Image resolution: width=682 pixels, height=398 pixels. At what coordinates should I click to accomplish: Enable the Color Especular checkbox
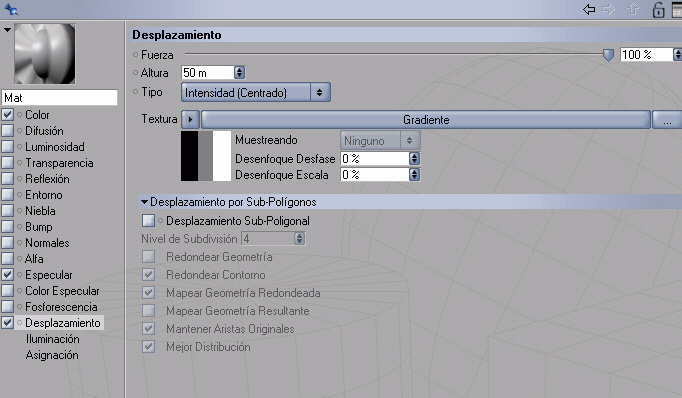pos(7,291)
